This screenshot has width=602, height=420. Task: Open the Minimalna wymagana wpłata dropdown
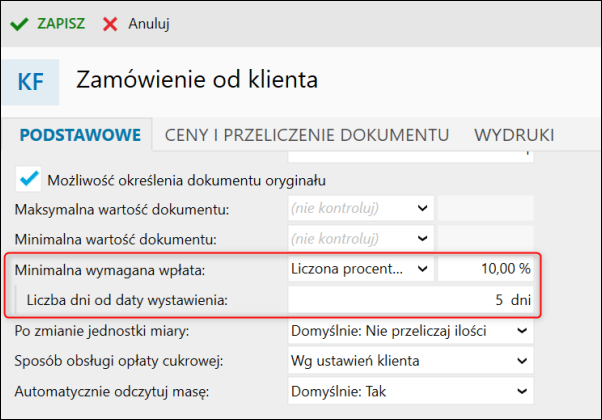[361, 269]
